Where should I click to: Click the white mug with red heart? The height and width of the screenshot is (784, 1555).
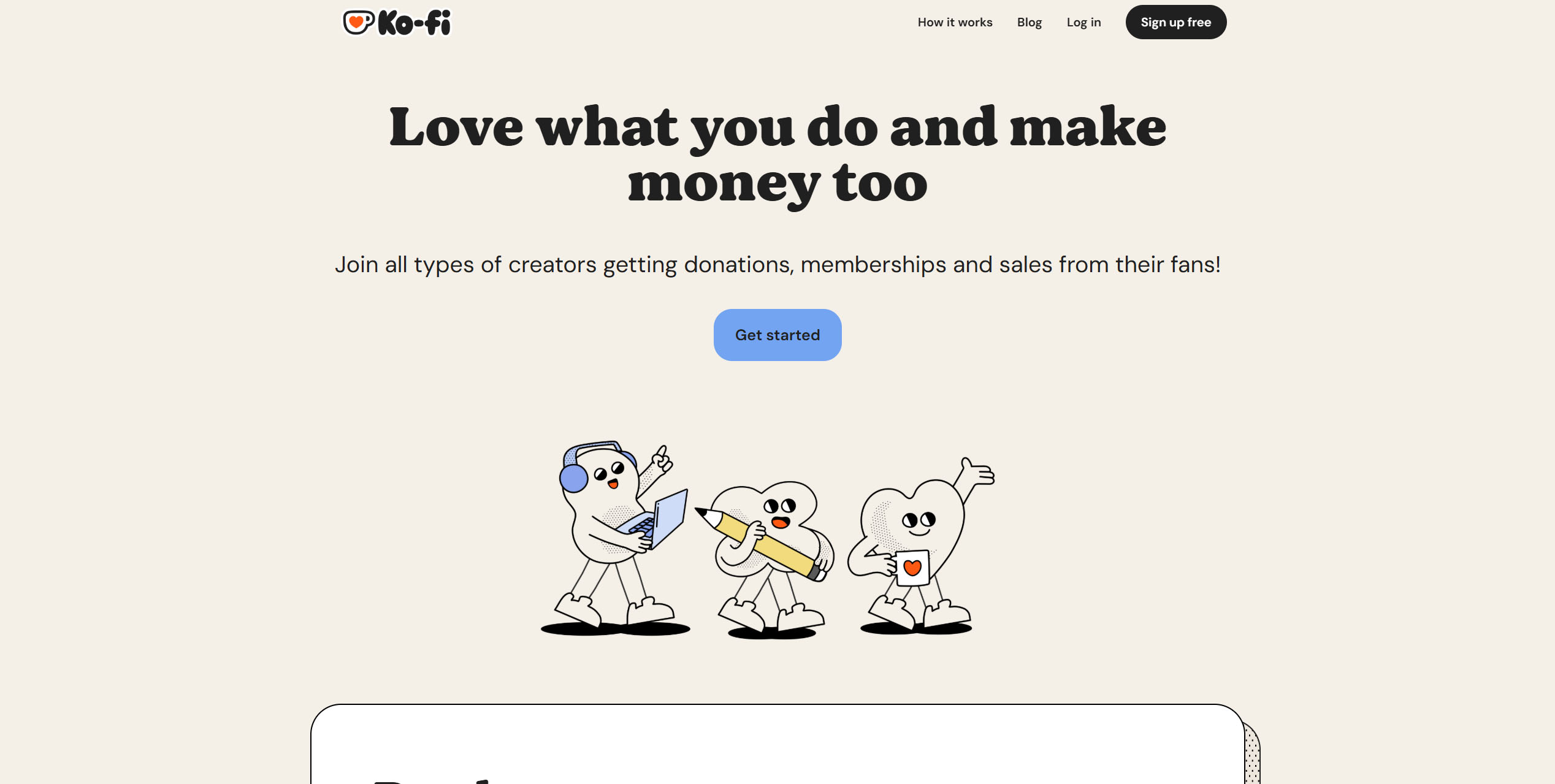pyautogui.click(x=911, y=568)
